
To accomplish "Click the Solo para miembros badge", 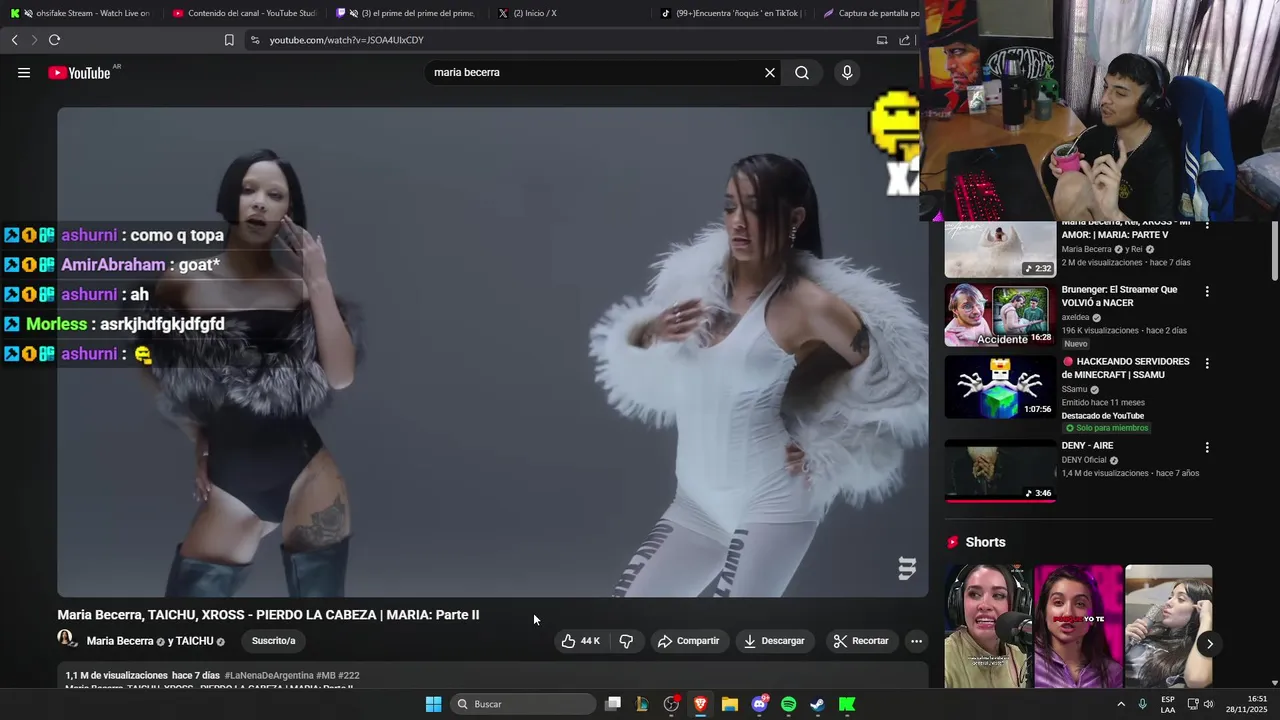I will [x=1107, y=428].
